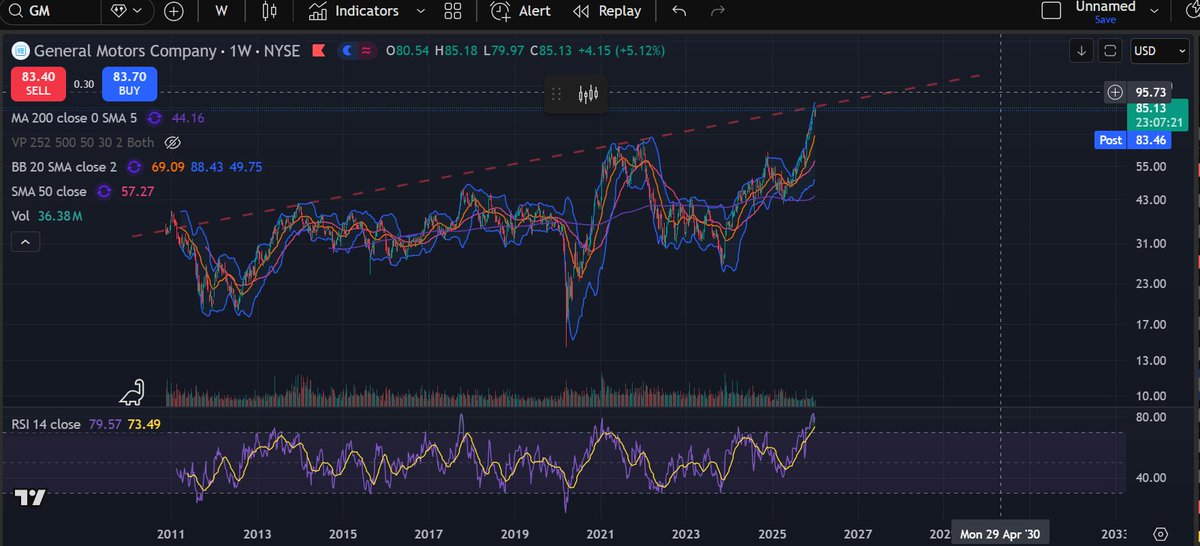Viewport: 1200px width, 546px height.
Task: Open the candlestick chart type selector
Action: tap(268, 11)
